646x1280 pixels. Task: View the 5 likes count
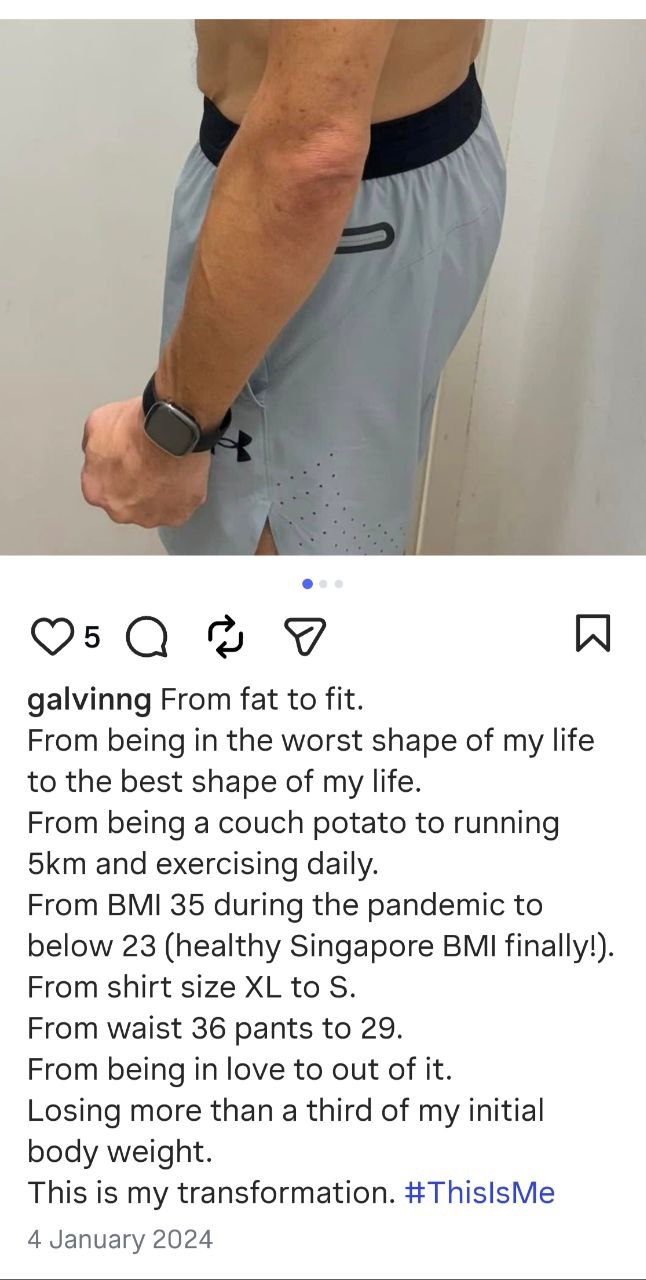[x=91, y=636]
